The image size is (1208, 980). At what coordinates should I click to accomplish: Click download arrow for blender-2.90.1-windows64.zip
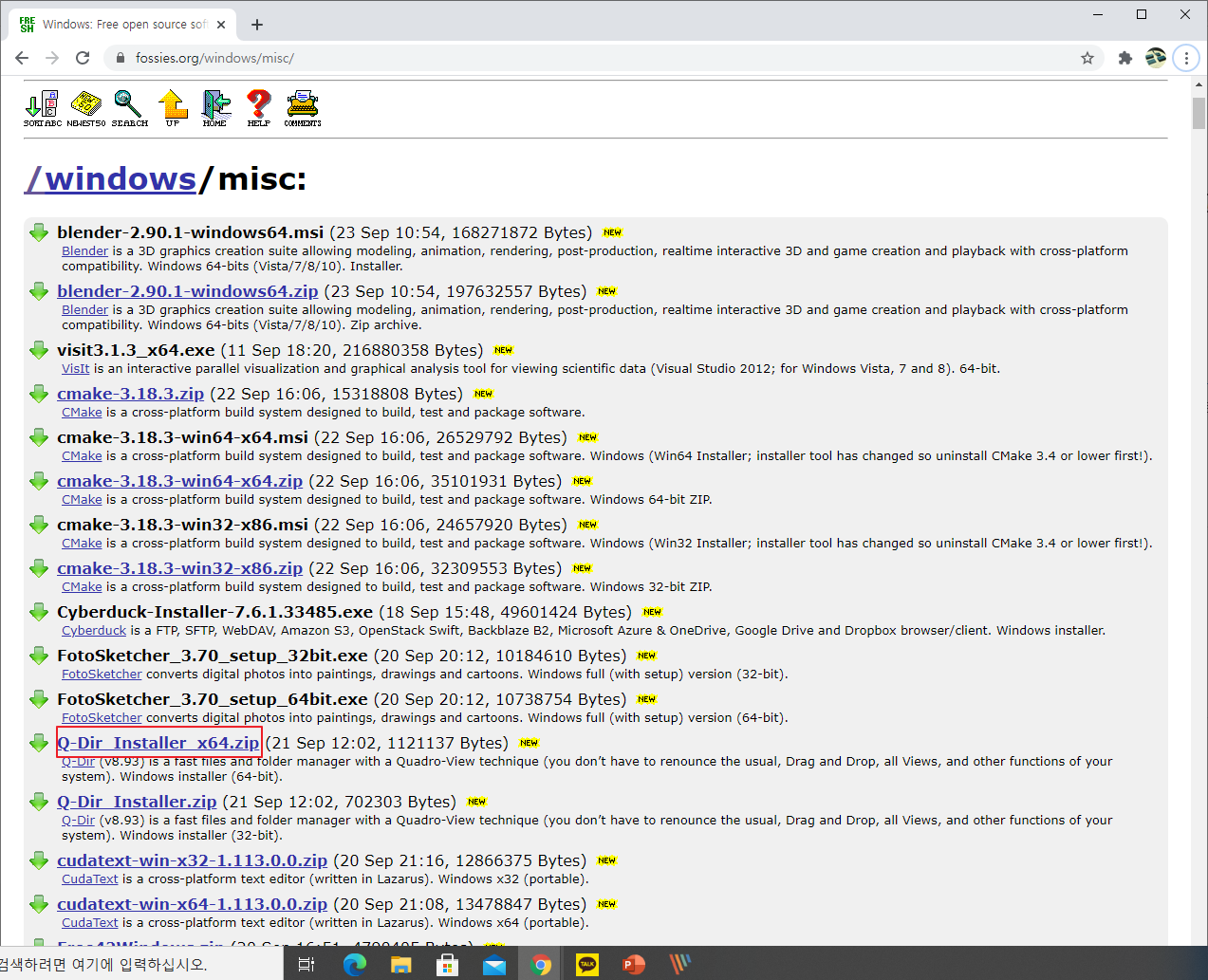tap(39, 291)
